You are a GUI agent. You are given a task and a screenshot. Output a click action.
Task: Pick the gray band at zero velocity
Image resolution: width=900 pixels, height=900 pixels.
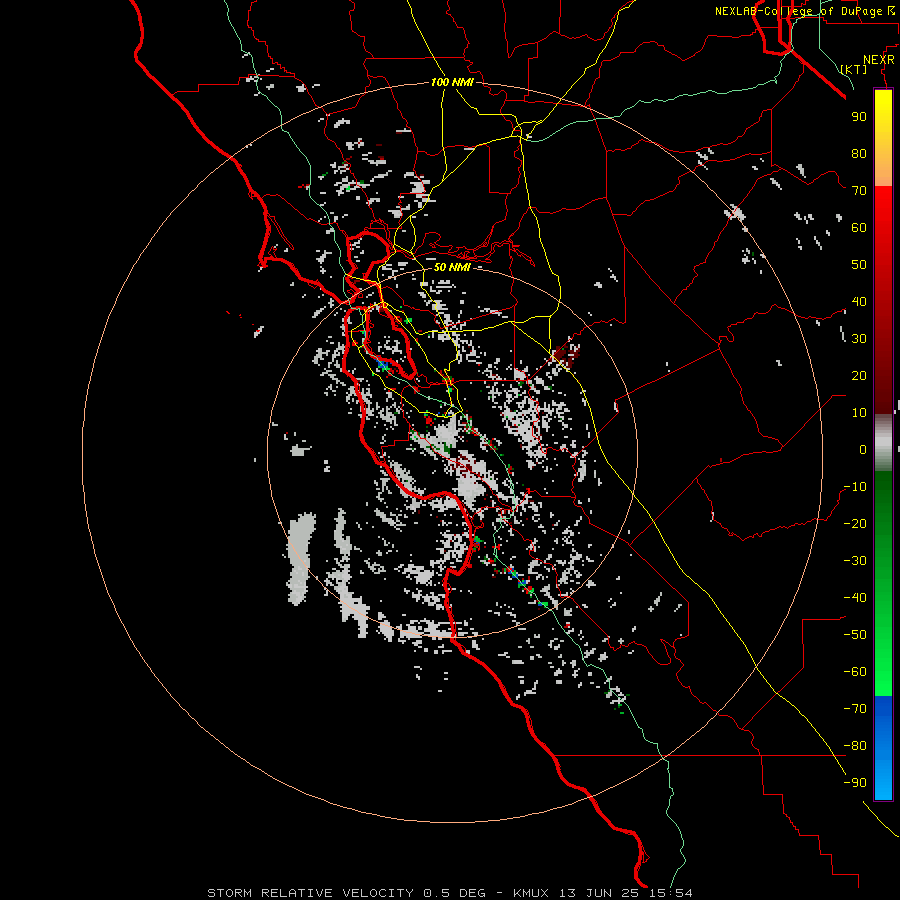(883, 442)
